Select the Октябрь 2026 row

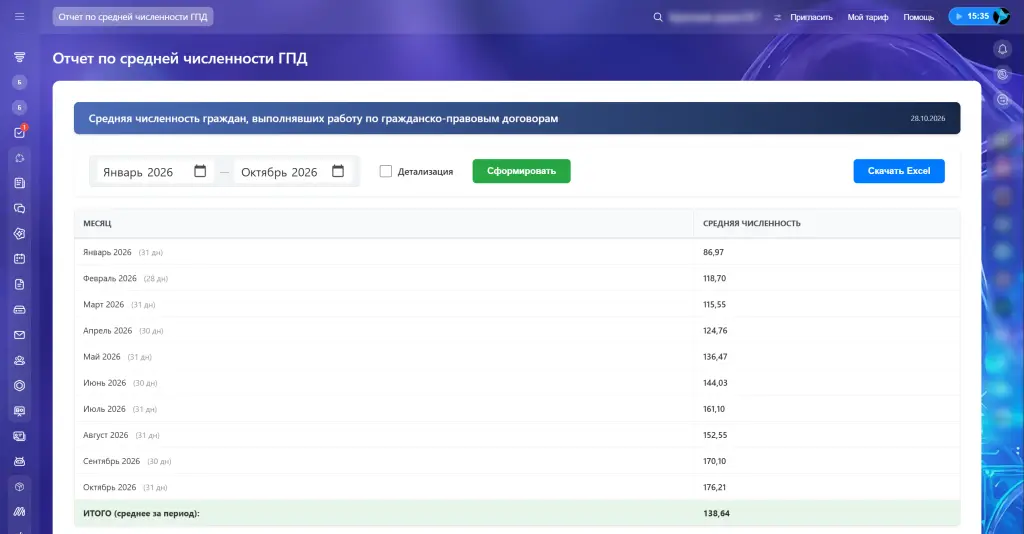click(517, 487)
